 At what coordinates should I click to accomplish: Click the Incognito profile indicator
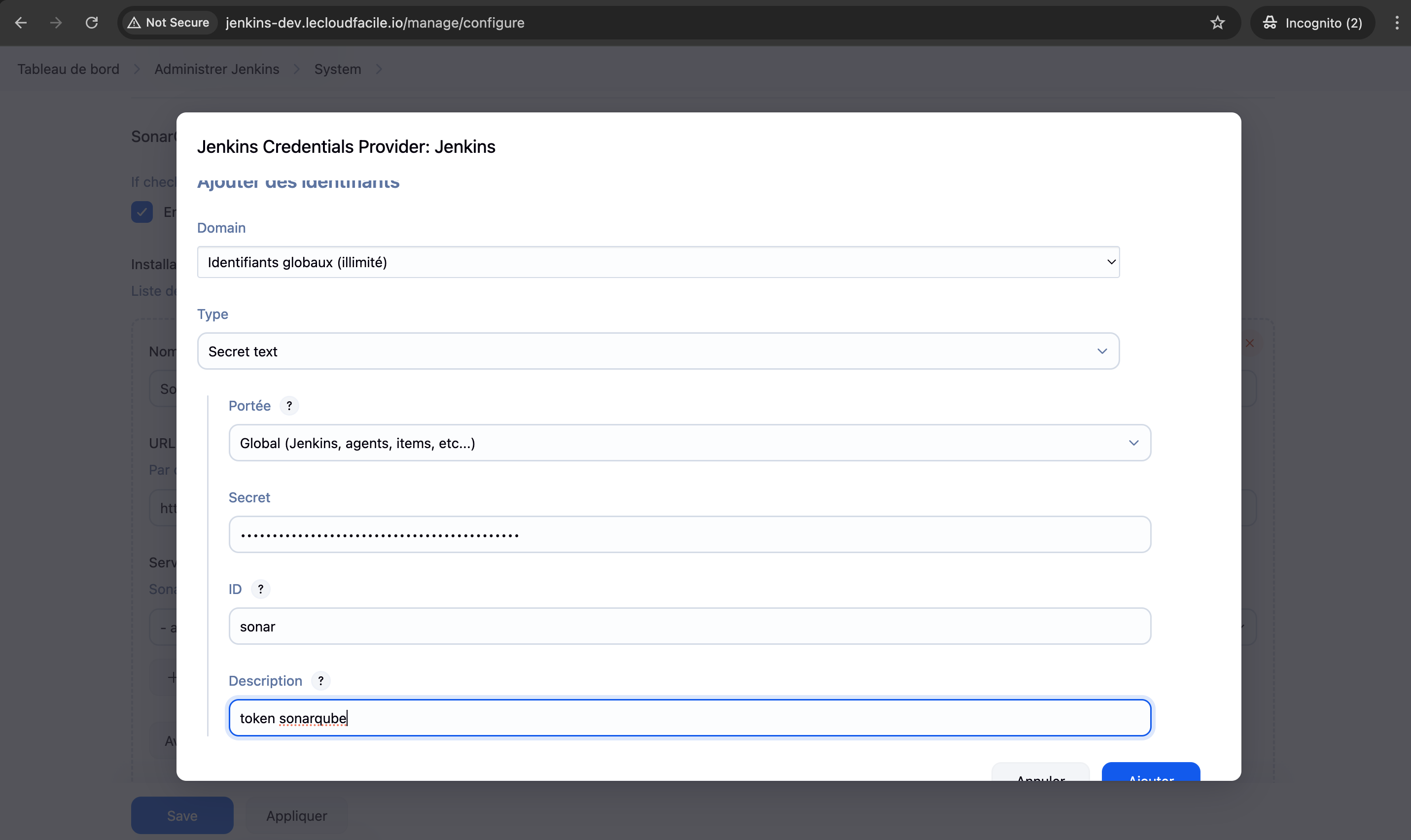(1312, 23)
